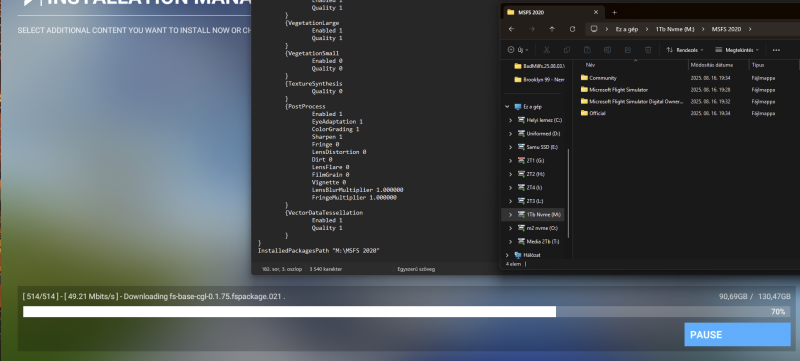This screenshot has width=800, height=361.
Task: Select 2T3 (L:) drive in sidebar
Action: coord(530,201)
